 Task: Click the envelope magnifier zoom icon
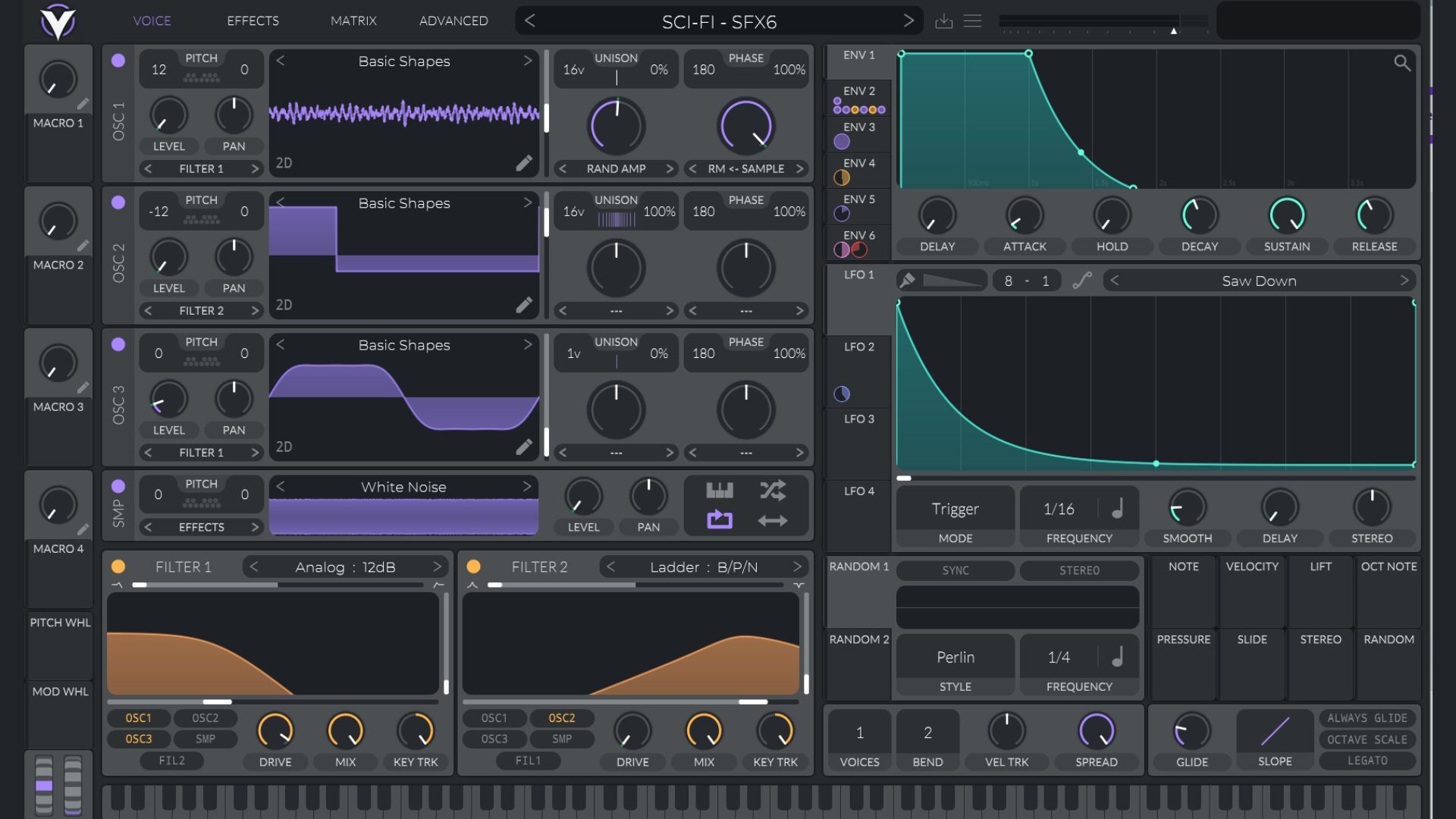coord(1402,63)
